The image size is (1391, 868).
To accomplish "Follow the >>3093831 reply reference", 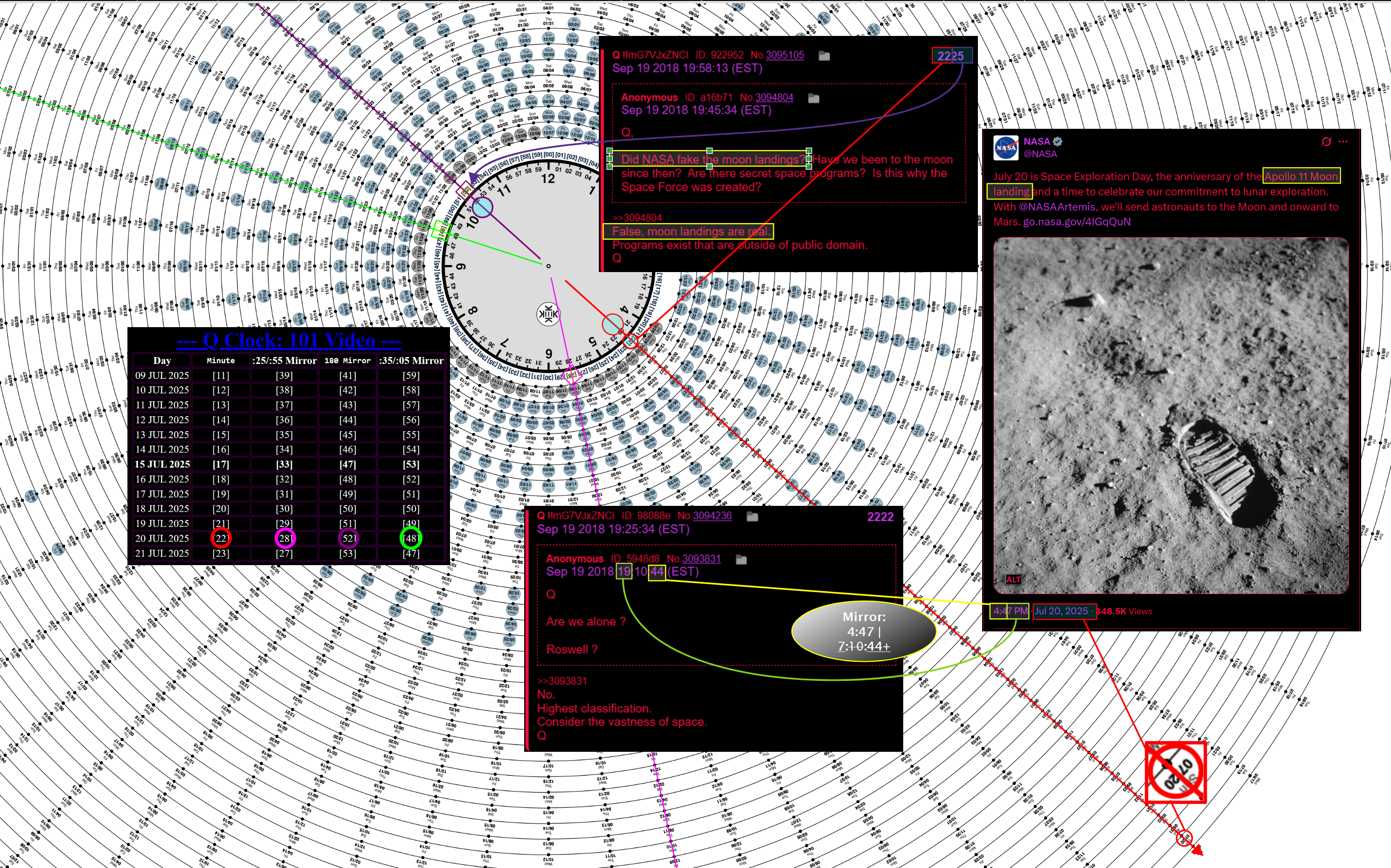I will (562, 681).
